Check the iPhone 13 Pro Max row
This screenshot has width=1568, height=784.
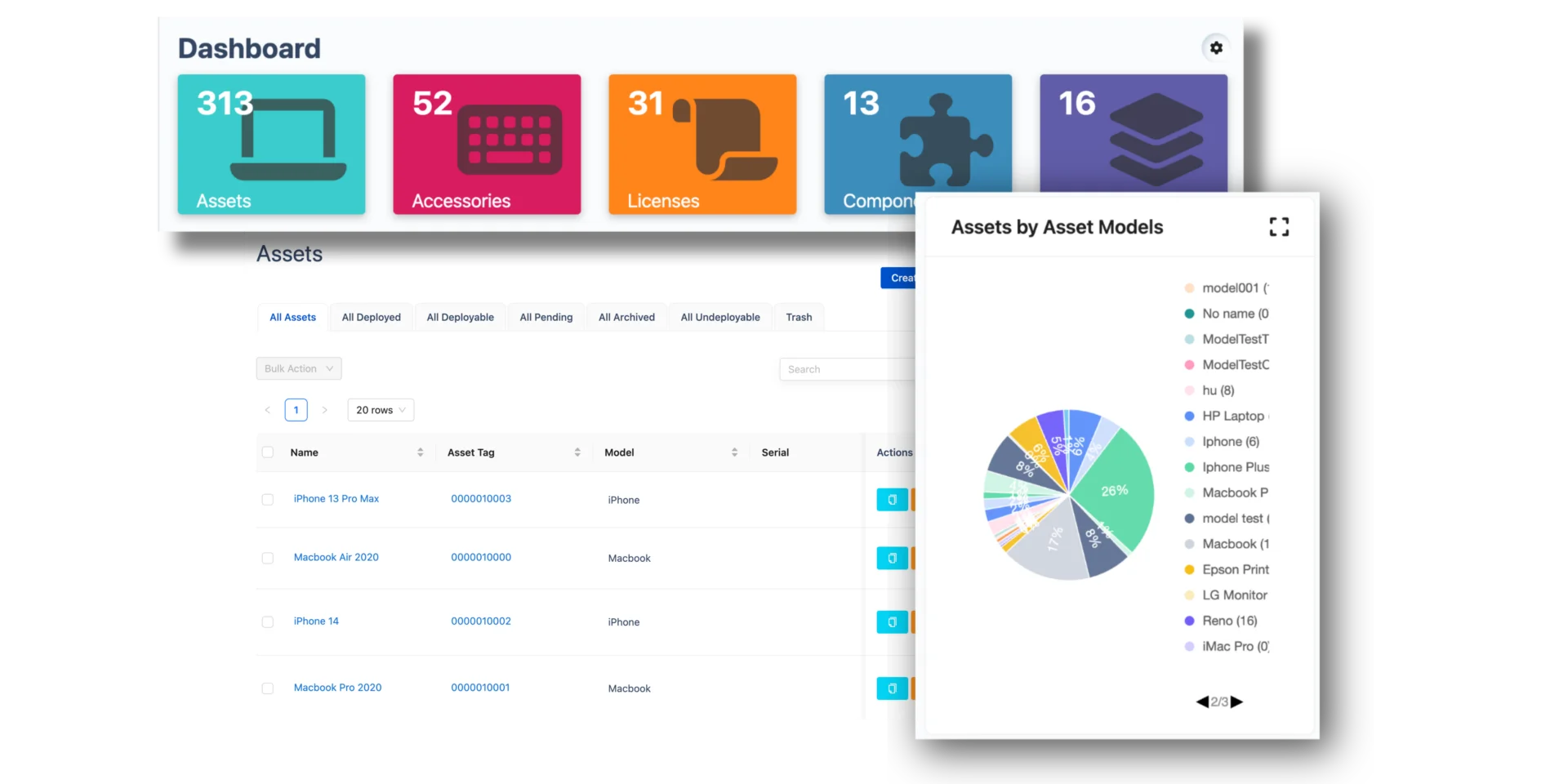pos(268,500)
